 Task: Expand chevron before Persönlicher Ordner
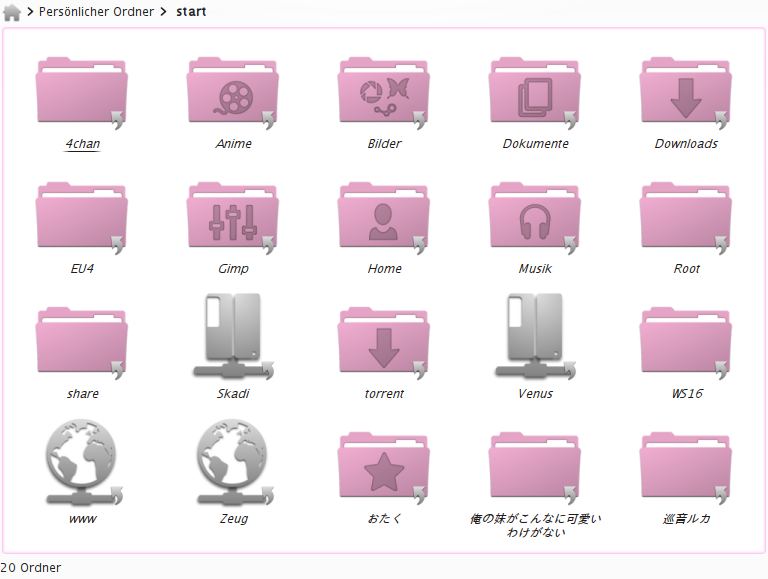[x=30, y=12]
